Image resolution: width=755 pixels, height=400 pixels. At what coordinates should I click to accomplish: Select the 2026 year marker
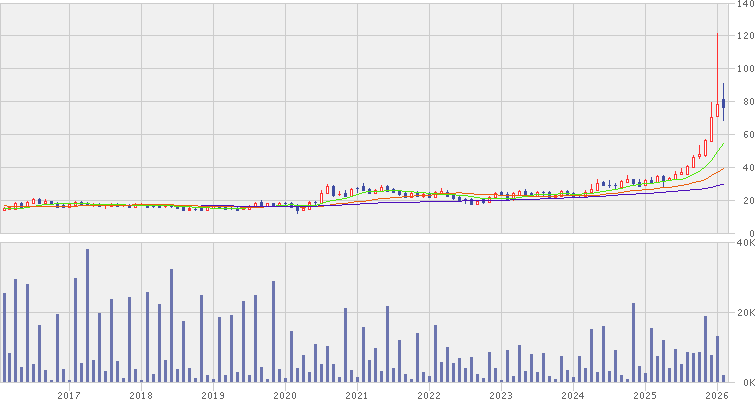pos(716,395)
